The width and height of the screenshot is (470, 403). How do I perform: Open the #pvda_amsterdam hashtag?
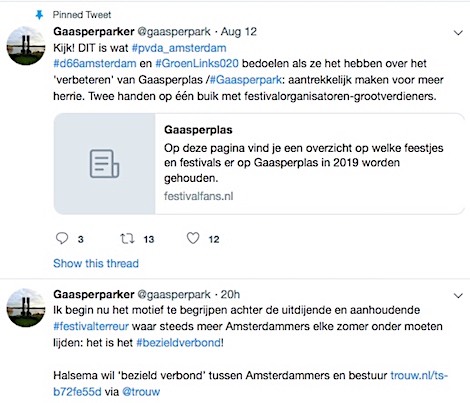click(x=179, y=48)
